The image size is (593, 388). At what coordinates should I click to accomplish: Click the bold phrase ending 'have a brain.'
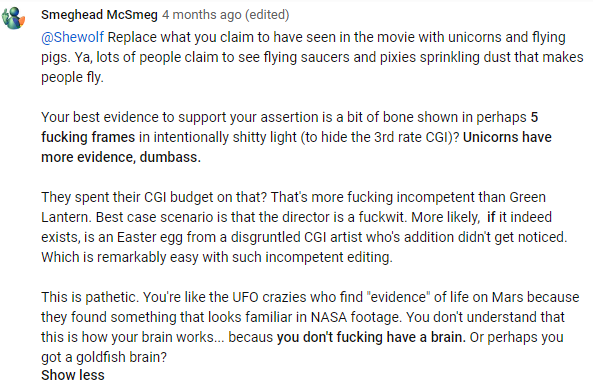point(371,337)
